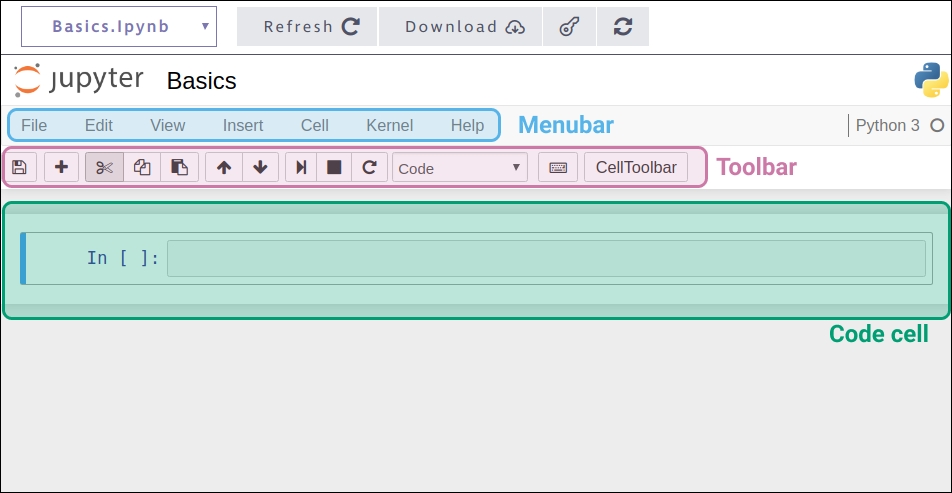Restart the kernel using circular arrow icon
Screen dimensions: 952x493
tap(369, 167)
